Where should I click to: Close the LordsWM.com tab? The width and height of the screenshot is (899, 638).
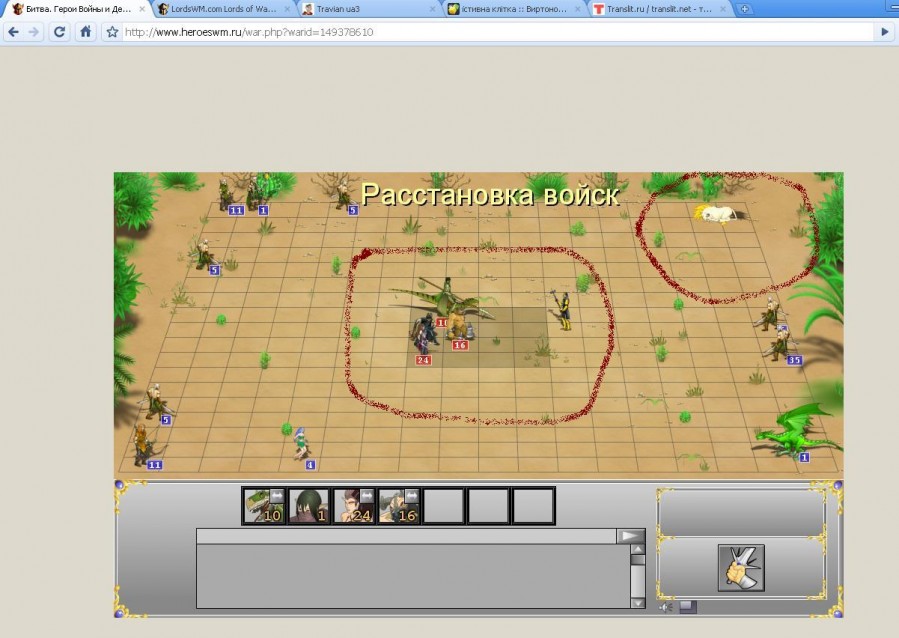287,9
